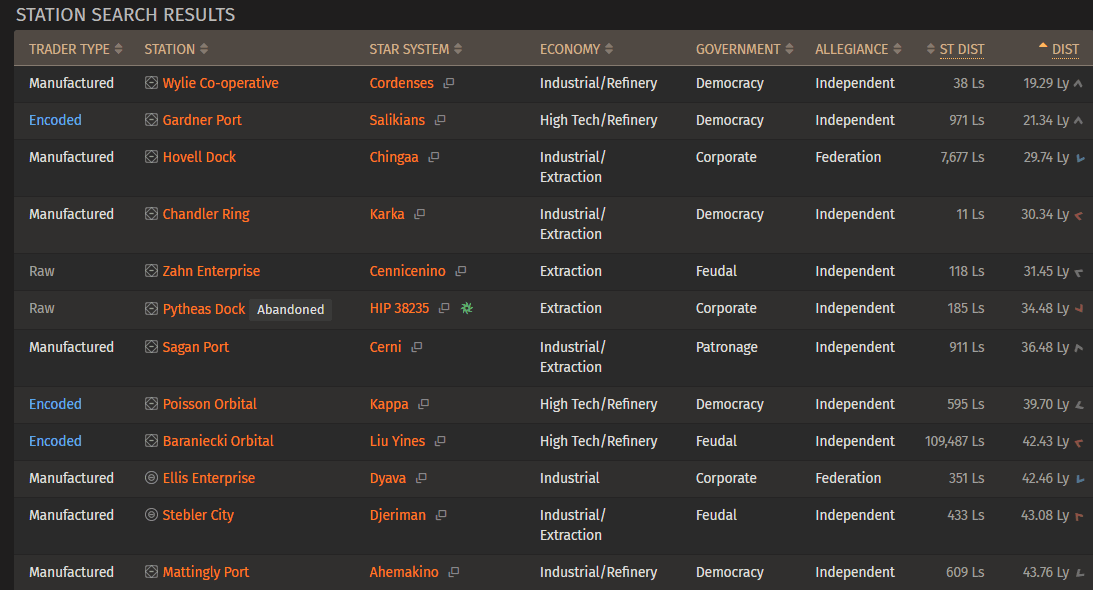
Task: Sort by Economy column header
Action: pos(576,49)
